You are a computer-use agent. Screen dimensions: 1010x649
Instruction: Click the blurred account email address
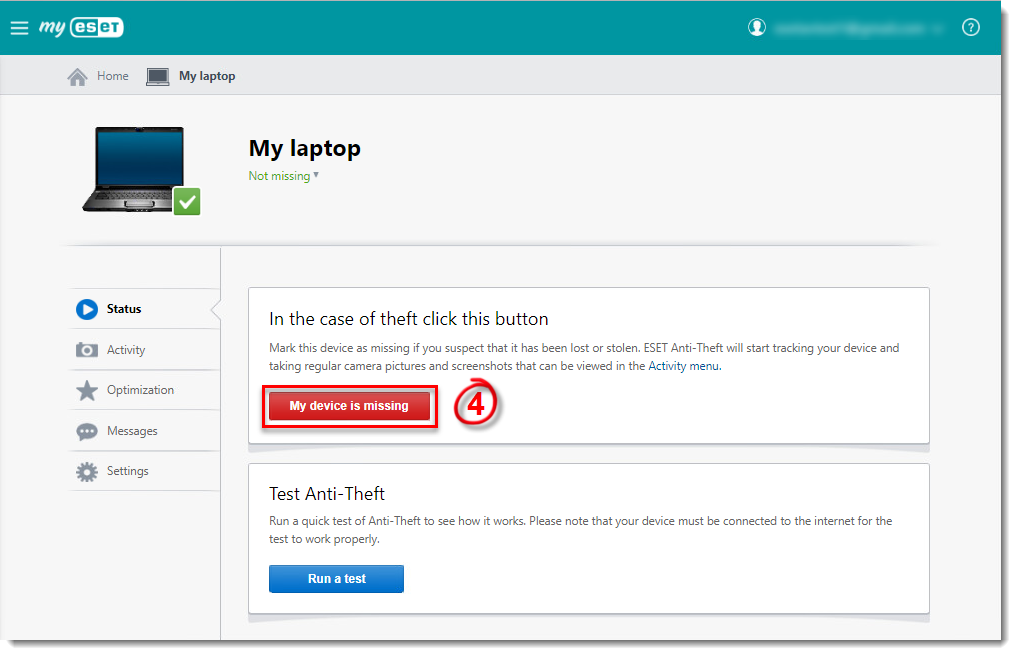(x=850, y=28)
